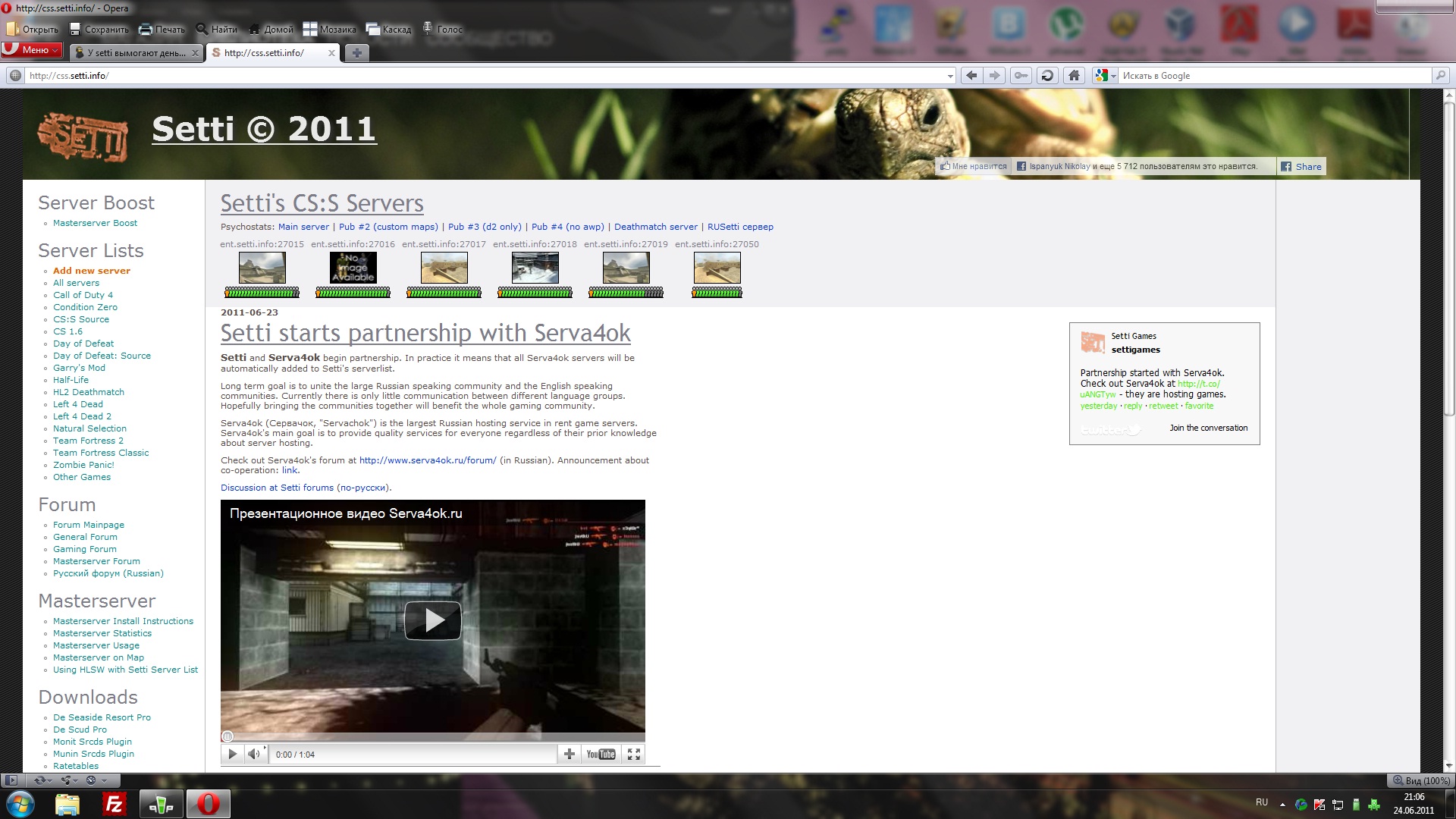Open the 'Pub #2 (custom maps)' Psychostats link
Screen dimensions: 1456x819
[x=388, y=227]
